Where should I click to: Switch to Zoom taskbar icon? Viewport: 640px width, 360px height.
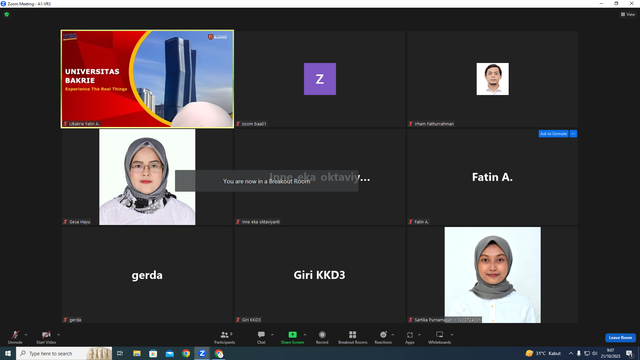[202, 353]
